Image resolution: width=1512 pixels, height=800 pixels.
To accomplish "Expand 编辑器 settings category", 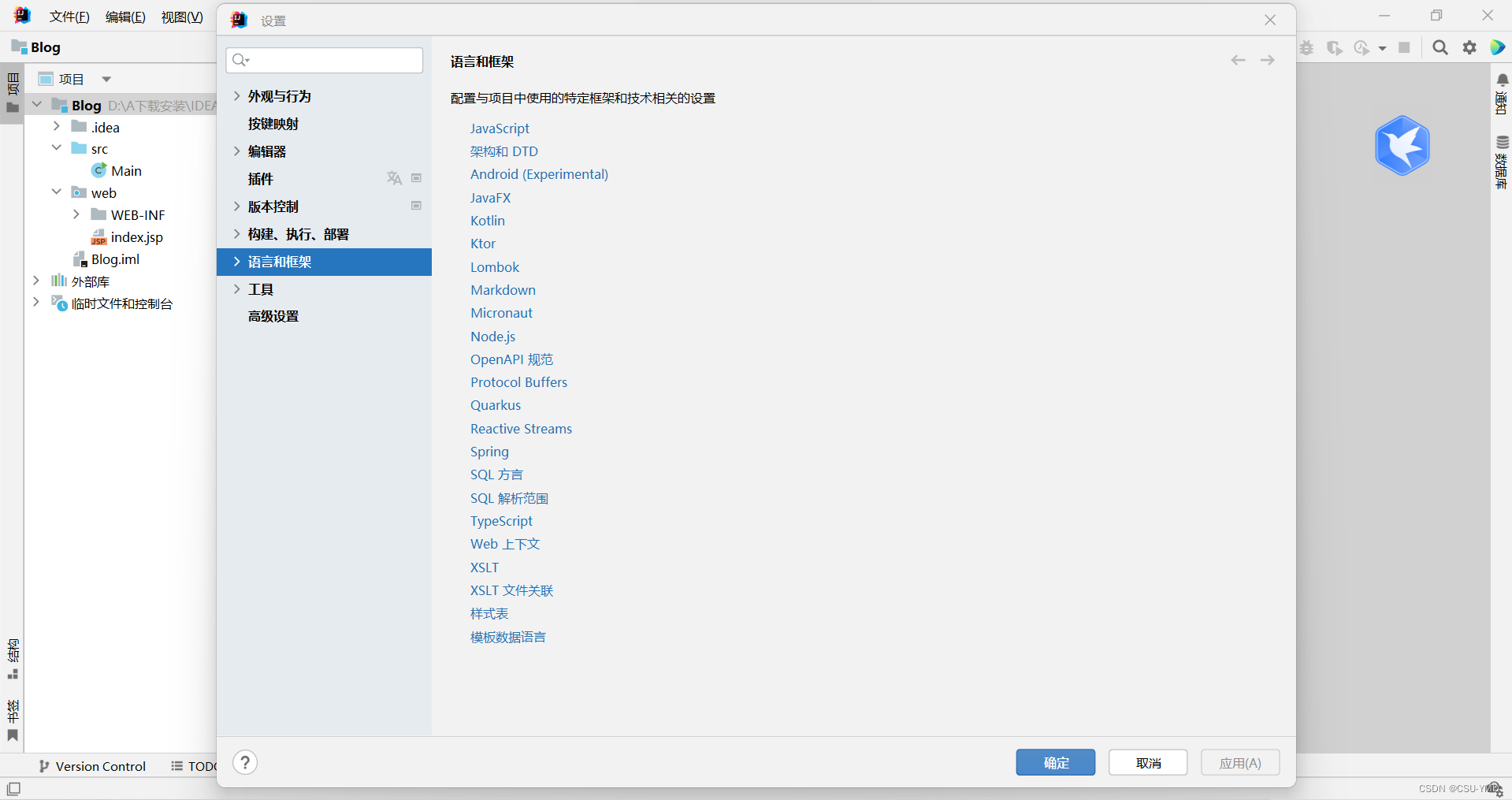I will (x=236, y=151).
